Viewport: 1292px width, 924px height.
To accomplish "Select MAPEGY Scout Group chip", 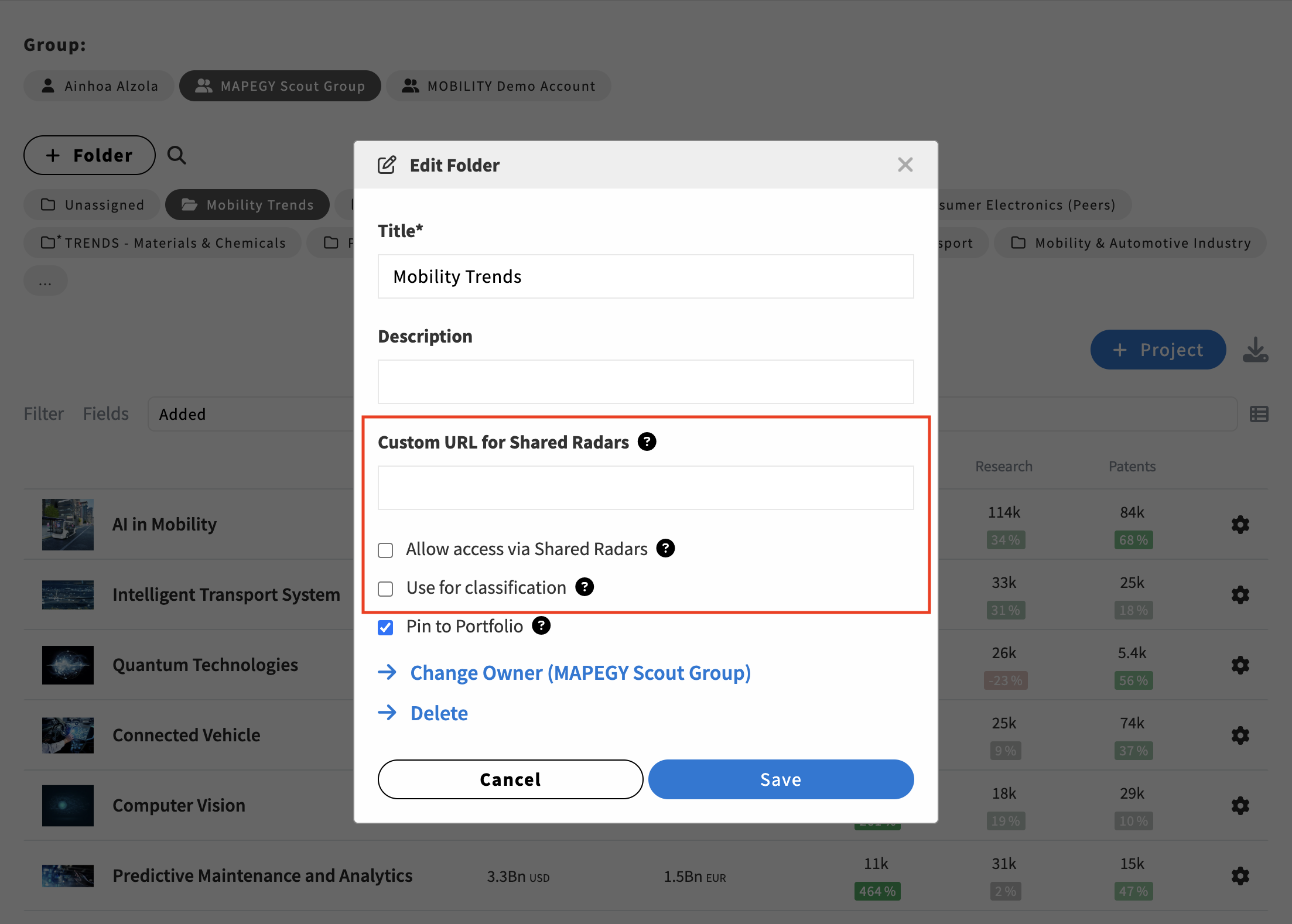I will 280,86.
